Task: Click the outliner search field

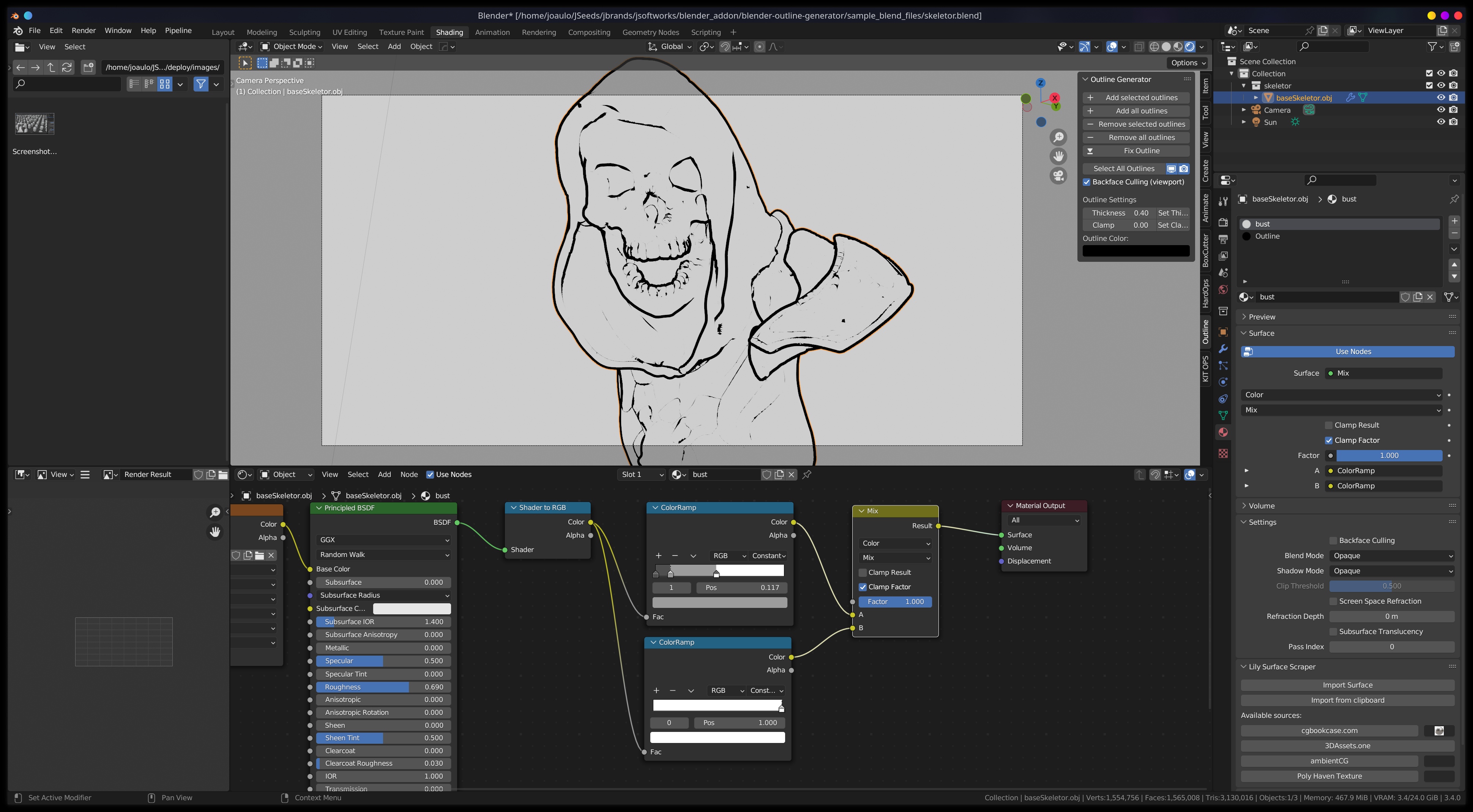Action: click(x=1332, y=47)
